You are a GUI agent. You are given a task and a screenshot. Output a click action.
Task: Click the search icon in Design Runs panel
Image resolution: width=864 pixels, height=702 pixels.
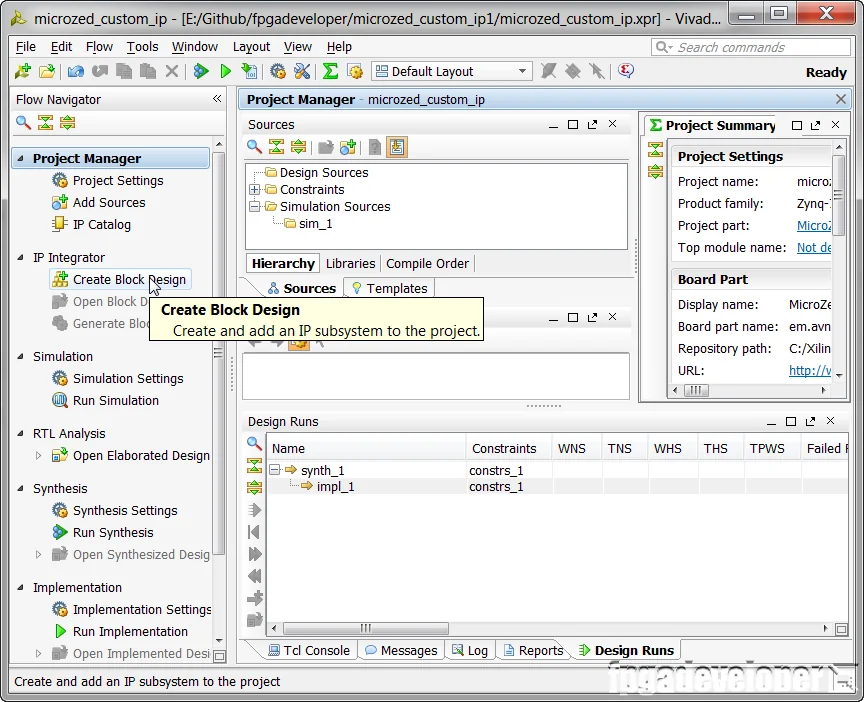254,443
